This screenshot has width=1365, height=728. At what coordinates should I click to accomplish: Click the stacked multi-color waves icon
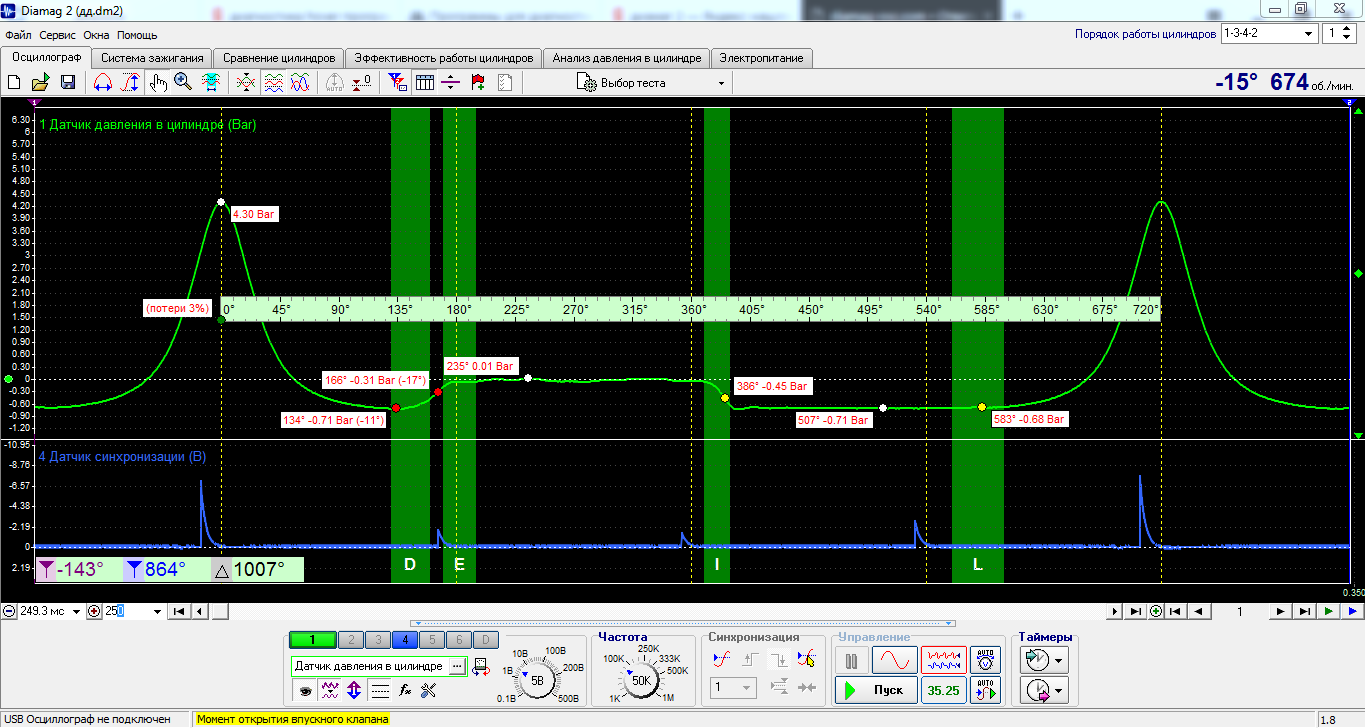point(272,83)
